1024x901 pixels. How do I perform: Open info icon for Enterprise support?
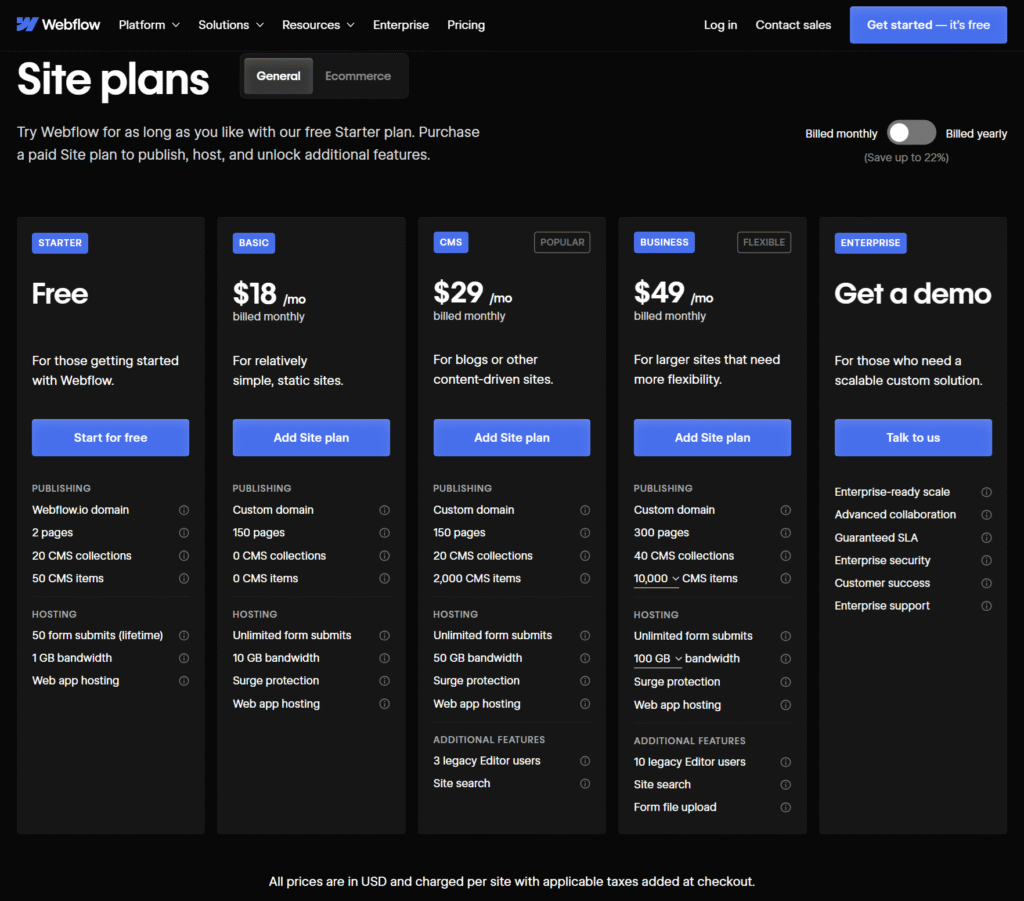pos(986,606)
